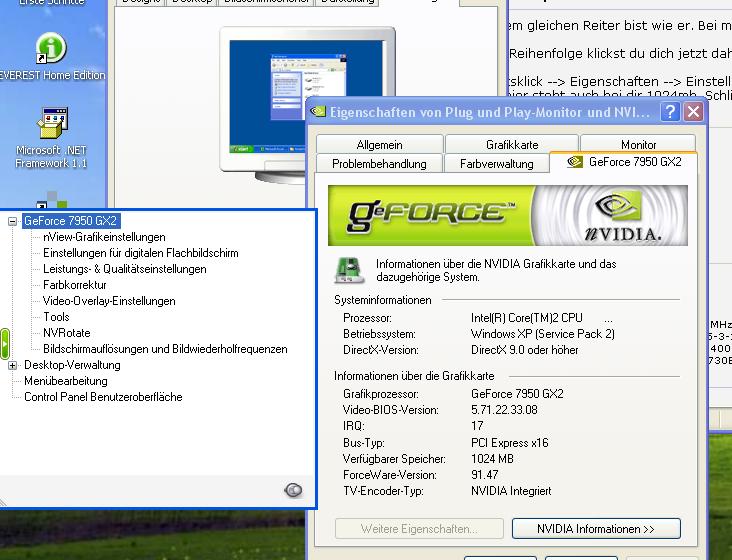
Task: Collapse the GeForce 7950 GX2 tree node
Action: click(x=13, y=221)
